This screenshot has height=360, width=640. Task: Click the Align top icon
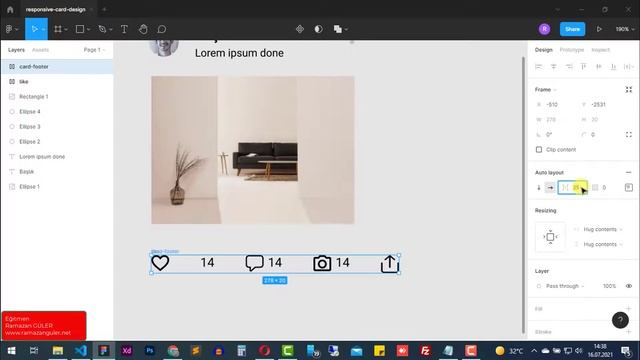pos(584,67)
